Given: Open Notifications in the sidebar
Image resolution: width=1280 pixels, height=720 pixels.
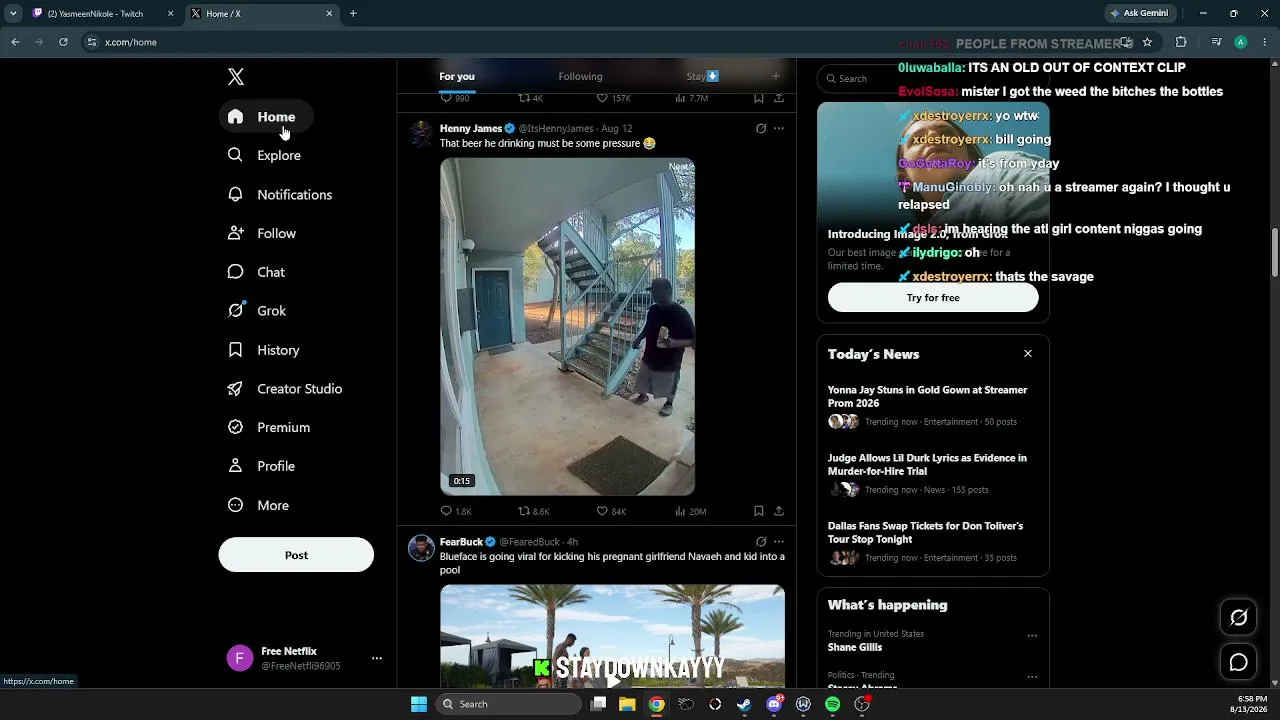Looking at the screenshot, I should click(x=280, y=194).
